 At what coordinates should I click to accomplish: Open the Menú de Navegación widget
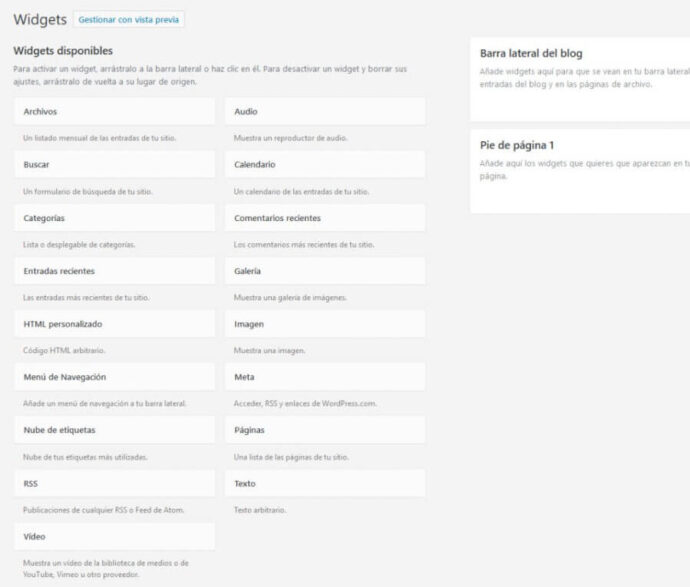(115, 377)
